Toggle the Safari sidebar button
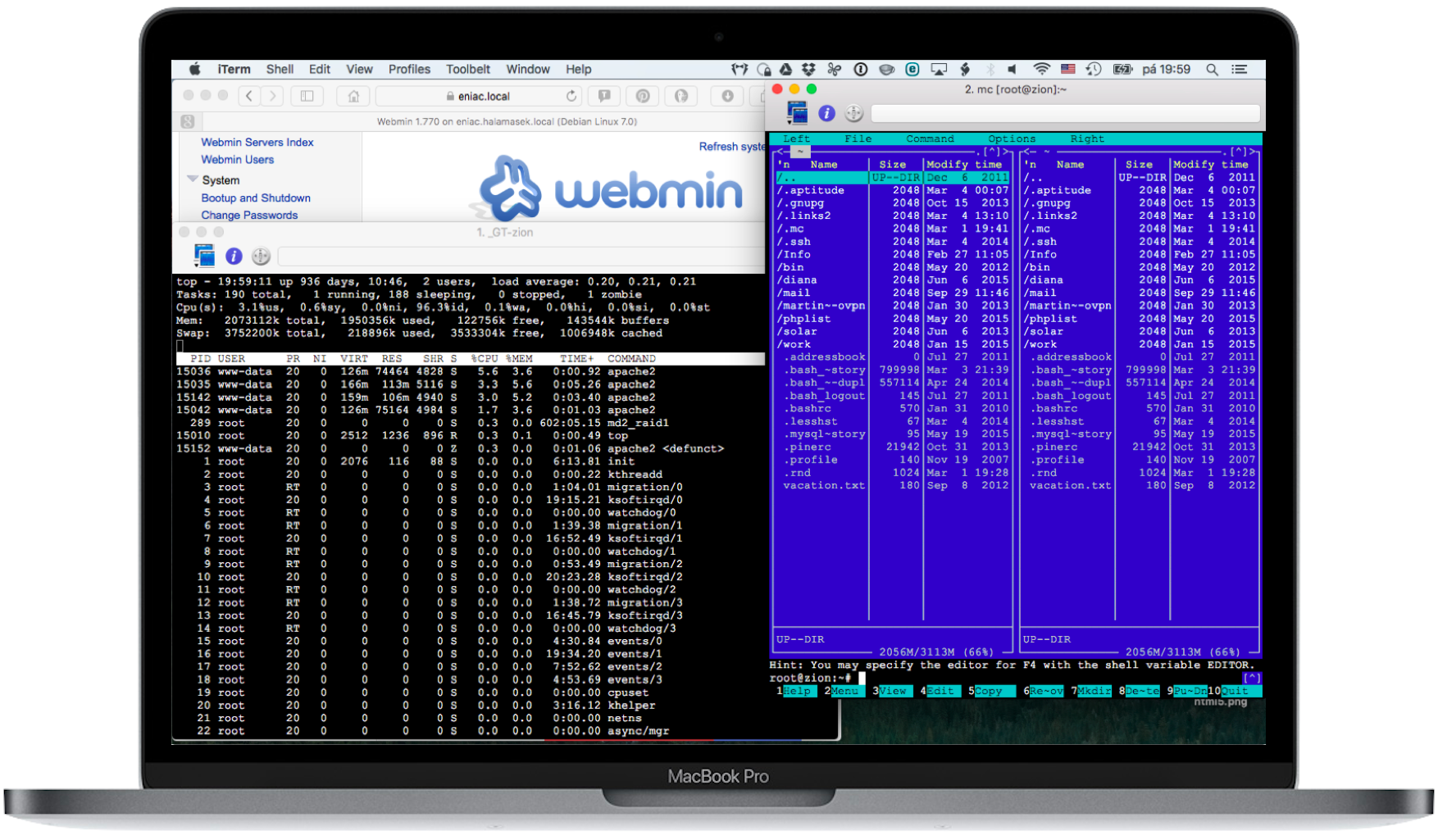Image resolution: width=1438 pixels, height=840 pixels. point(307,97)
